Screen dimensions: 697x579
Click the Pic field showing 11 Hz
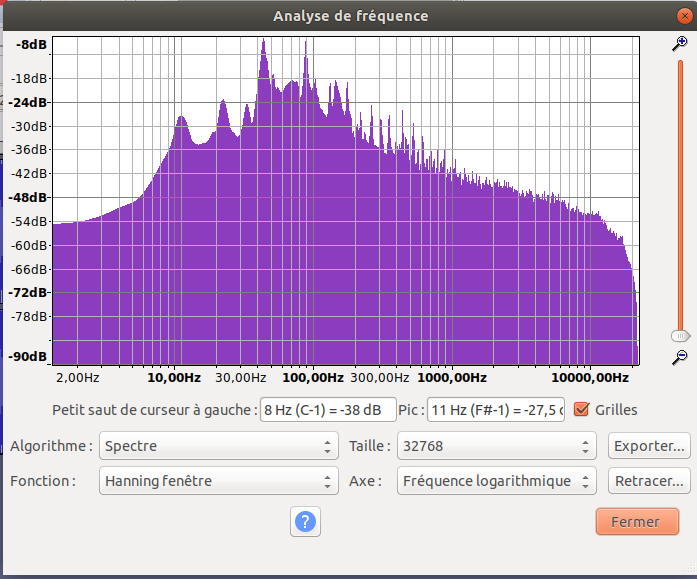click(x=496, y=409)
